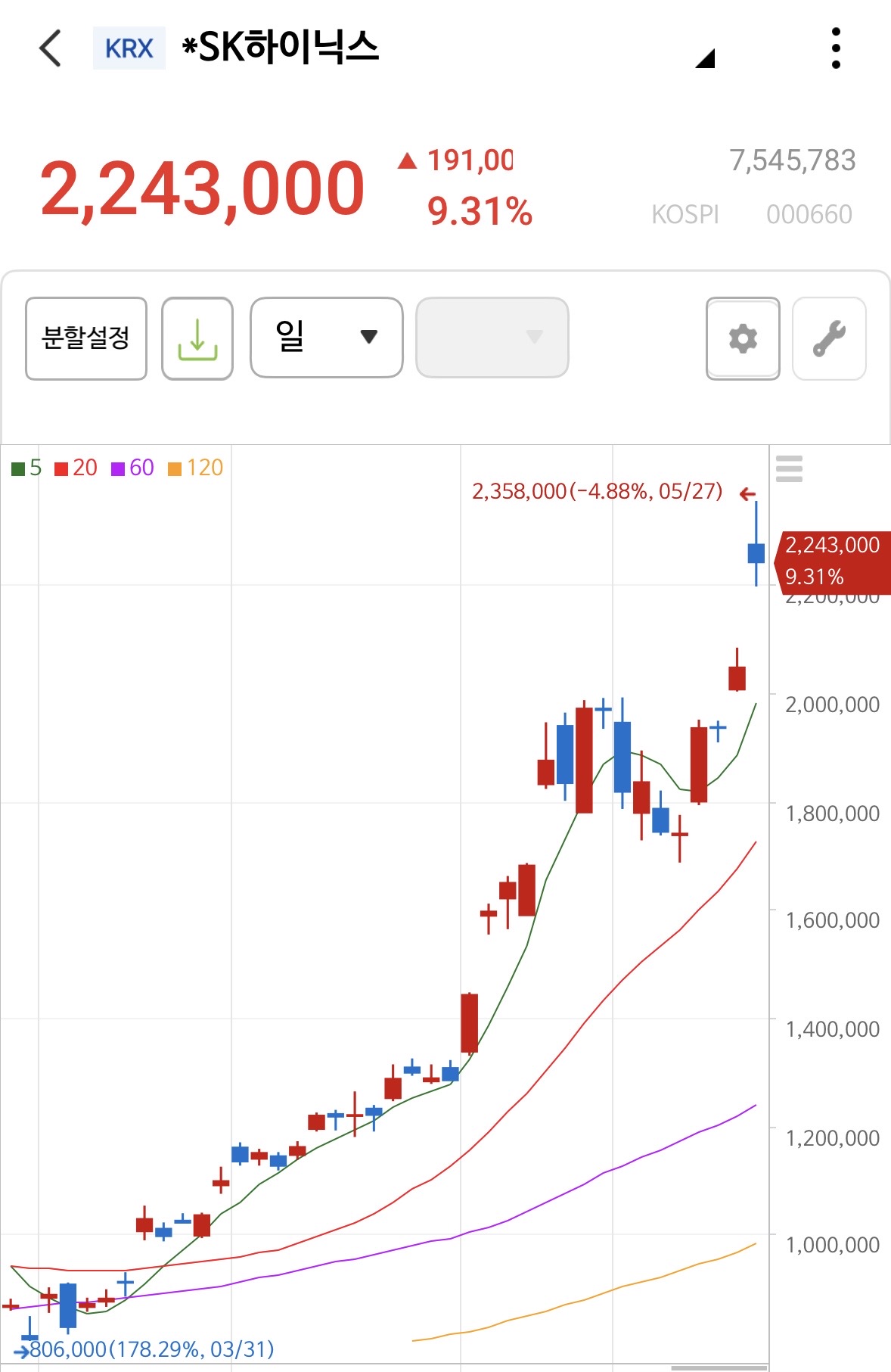Tap the 1,400,000 axis label
The width and height of the screenshot is (891, 1372).
[x=832, y=1029]
